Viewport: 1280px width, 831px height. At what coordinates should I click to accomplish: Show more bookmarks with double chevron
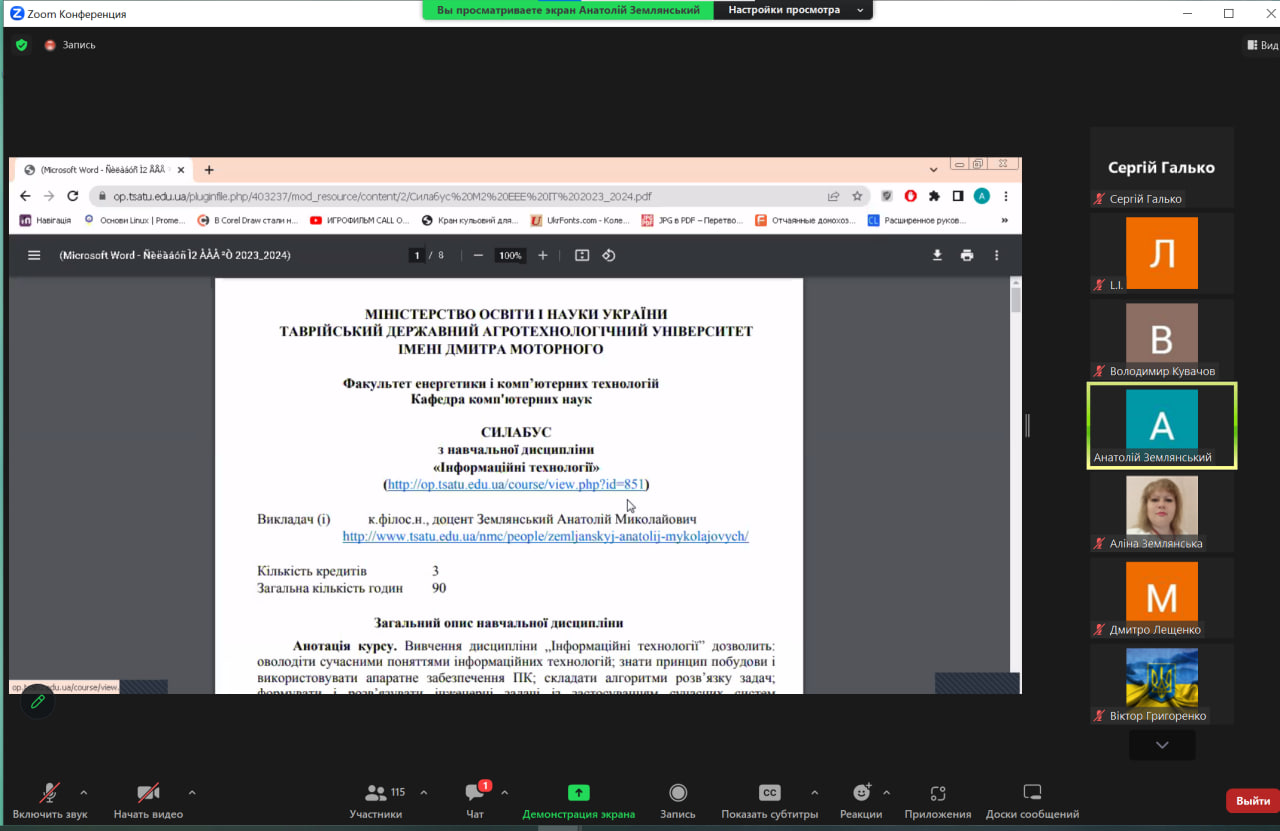[1004, 220]
